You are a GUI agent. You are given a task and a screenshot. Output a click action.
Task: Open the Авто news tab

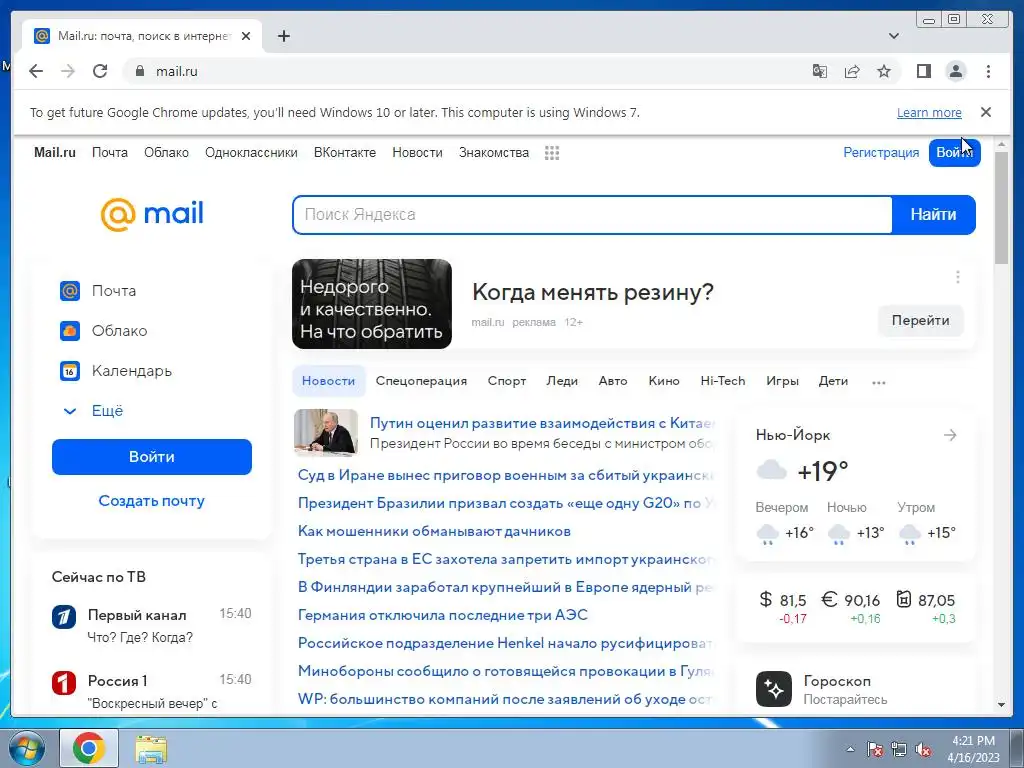pyautogui.click(x=613, y=381)
